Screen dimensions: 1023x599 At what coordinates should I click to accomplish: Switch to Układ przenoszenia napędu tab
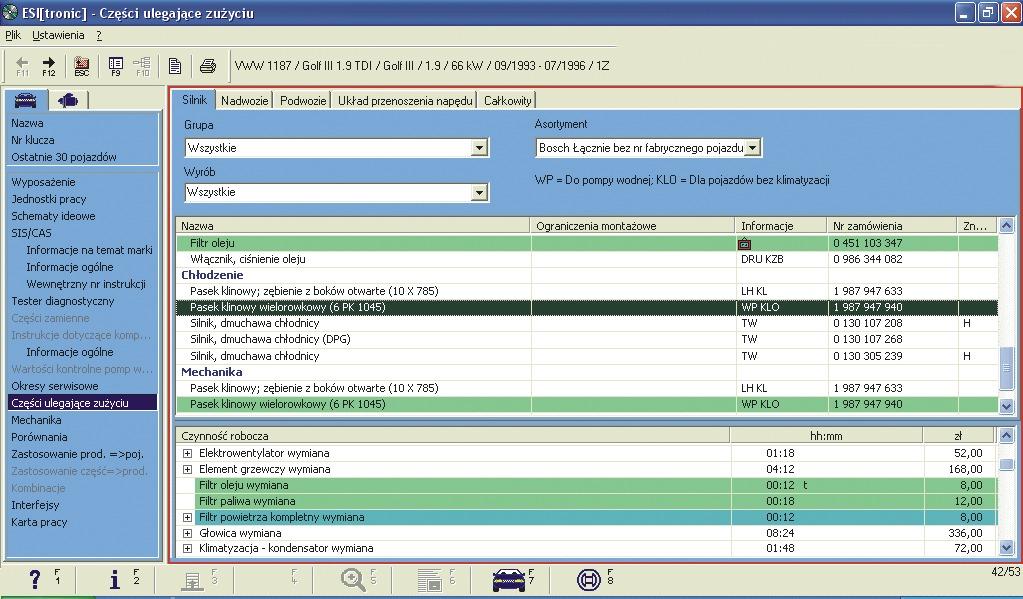[x=405, y=100]
